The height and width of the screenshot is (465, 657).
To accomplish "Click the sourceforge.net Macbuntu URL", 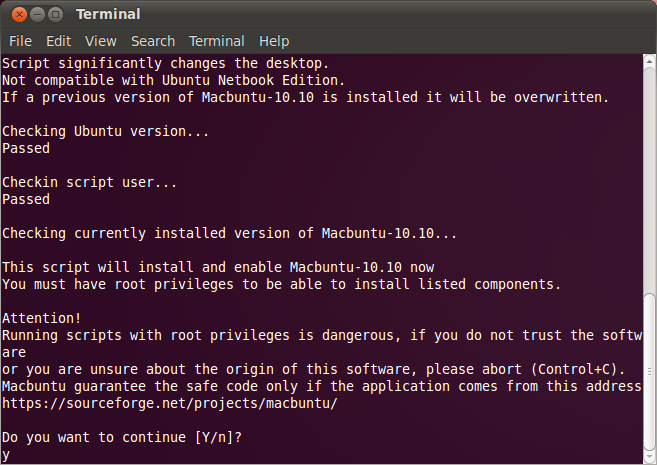I will pyautogui.click(x=169, y=403).
